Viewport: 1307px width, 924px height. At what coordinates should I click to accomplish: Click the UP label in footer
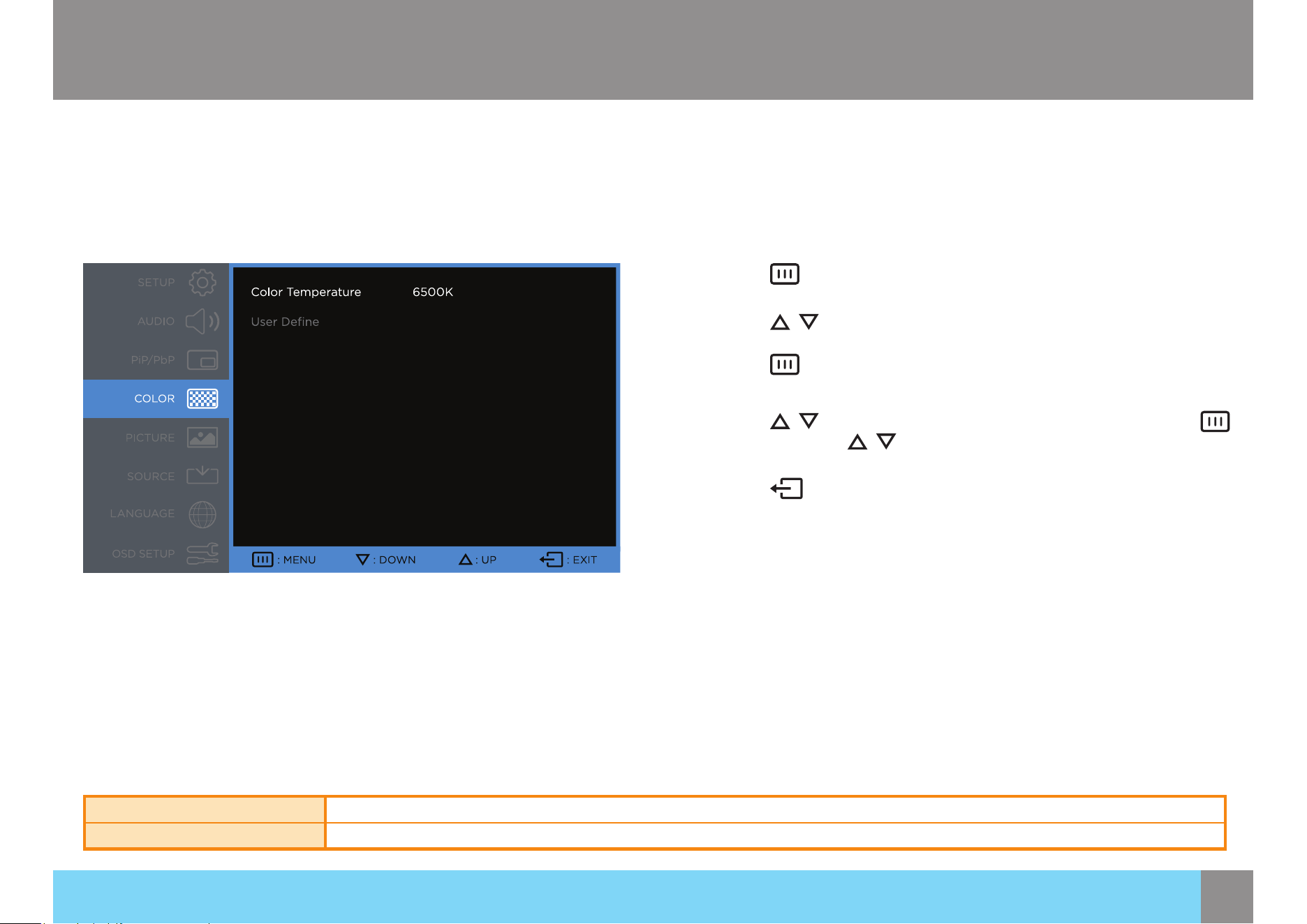pyautogui.click(x=489, y=560)
